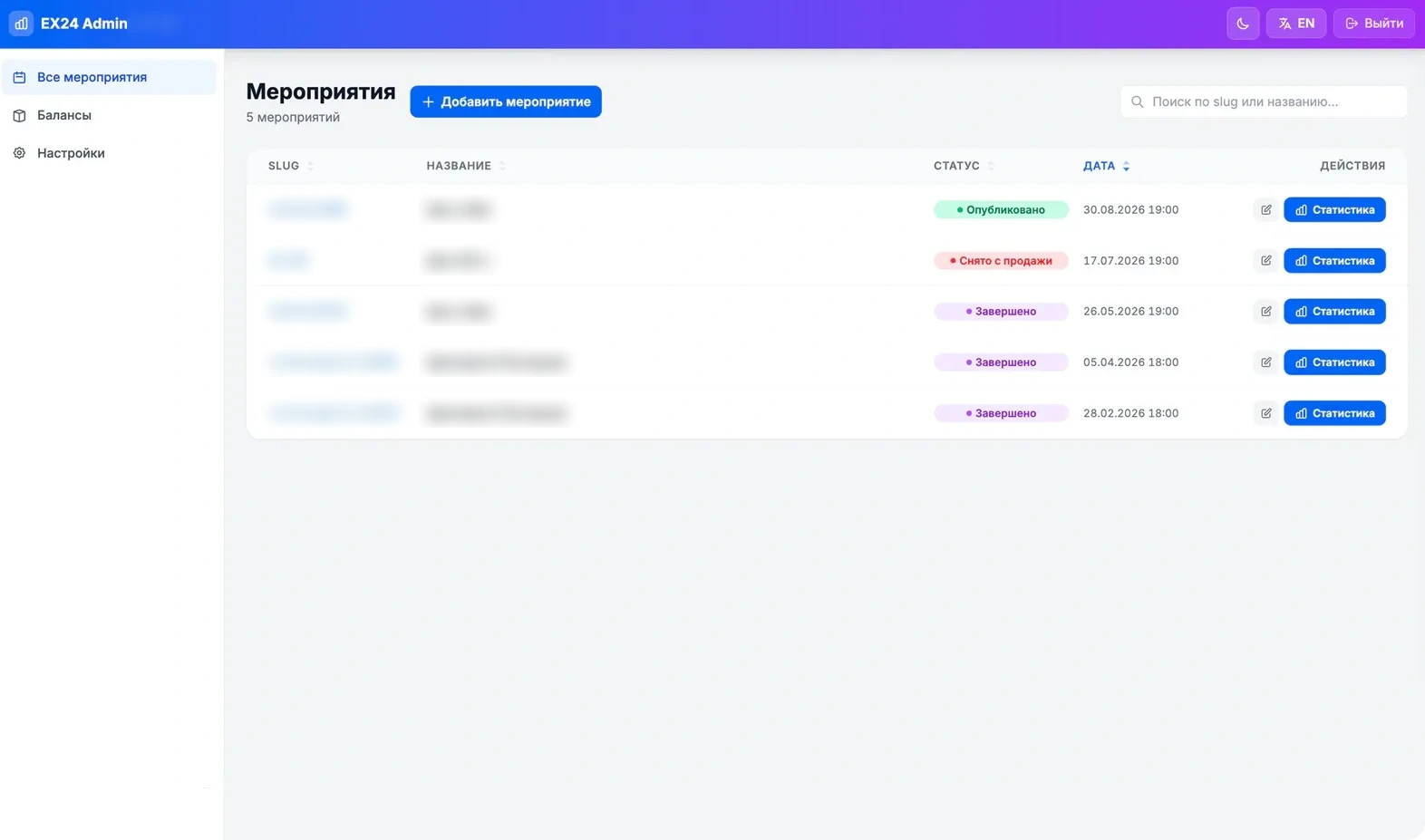The height and width of the screenshot is (840, 1425).
Task: Sort table by ДАТА column
Action: click(1106, 166)
